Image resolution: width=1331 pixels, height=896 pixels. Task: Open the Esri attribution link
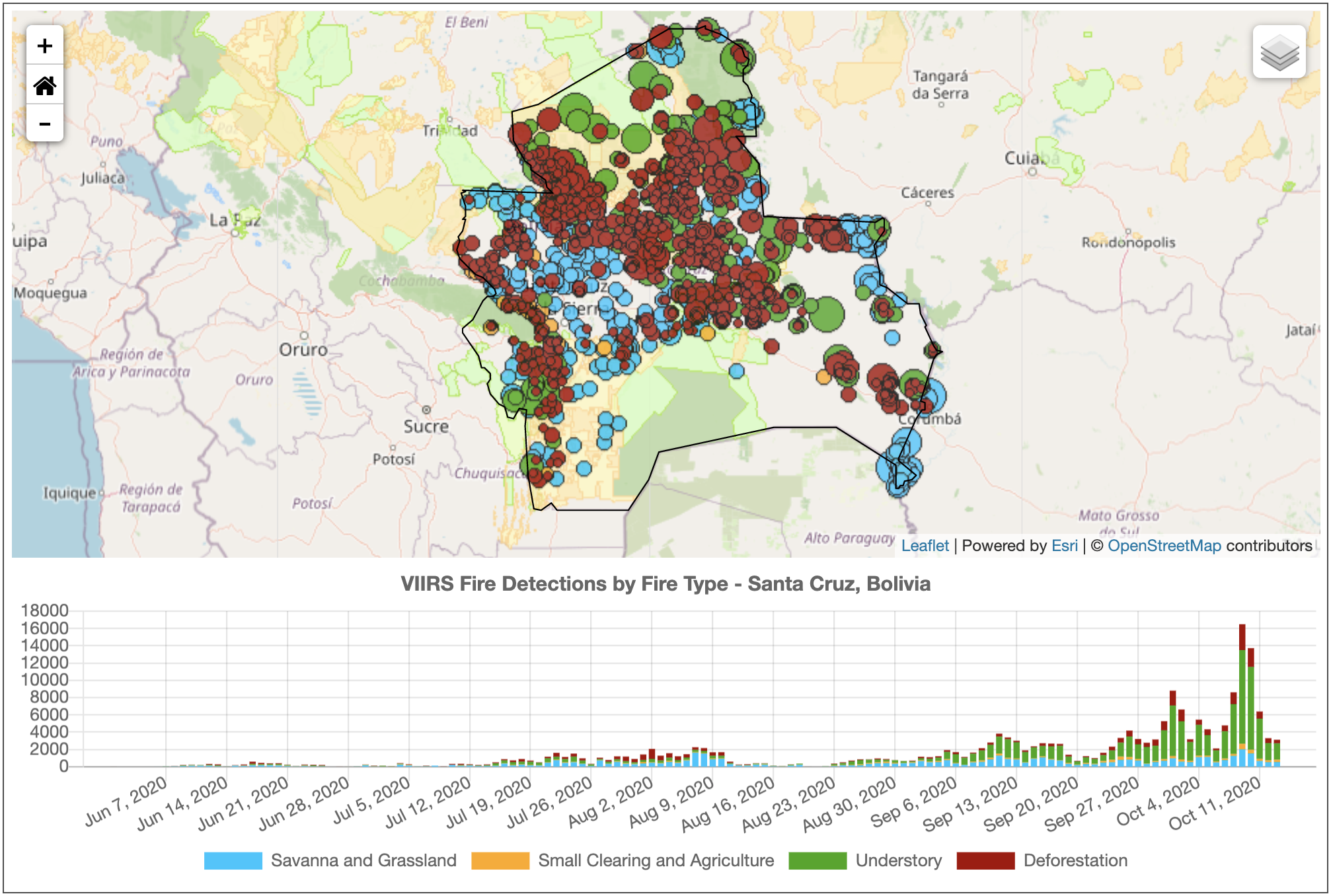click(x=1064, y=546)
